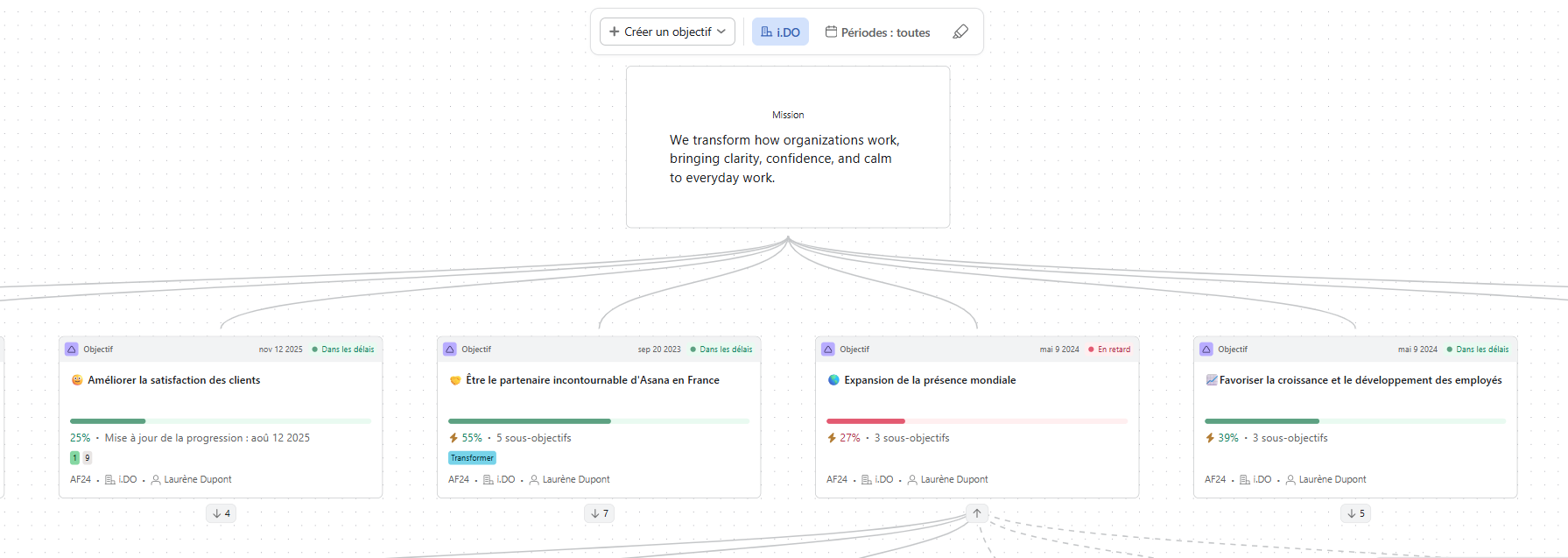Screen dimensions: 1568x558
Task: Click 'Dans les délais' status on satisfaction clients card
Action: [x=347, y=350]
